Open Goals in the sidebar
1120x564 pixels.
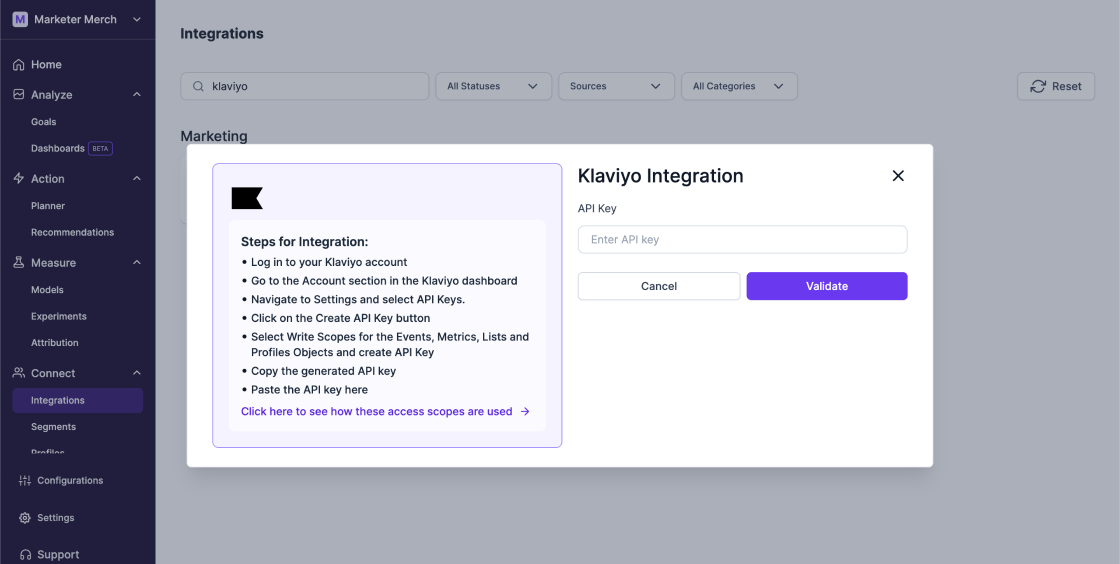pyautogui.click(x=44, y=121)
